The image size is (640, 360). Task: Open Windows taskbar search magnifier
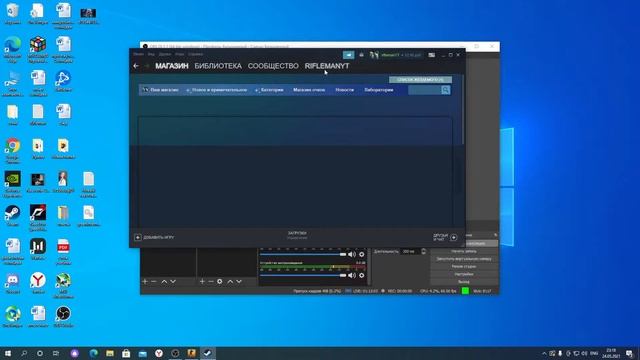(24, 353)
